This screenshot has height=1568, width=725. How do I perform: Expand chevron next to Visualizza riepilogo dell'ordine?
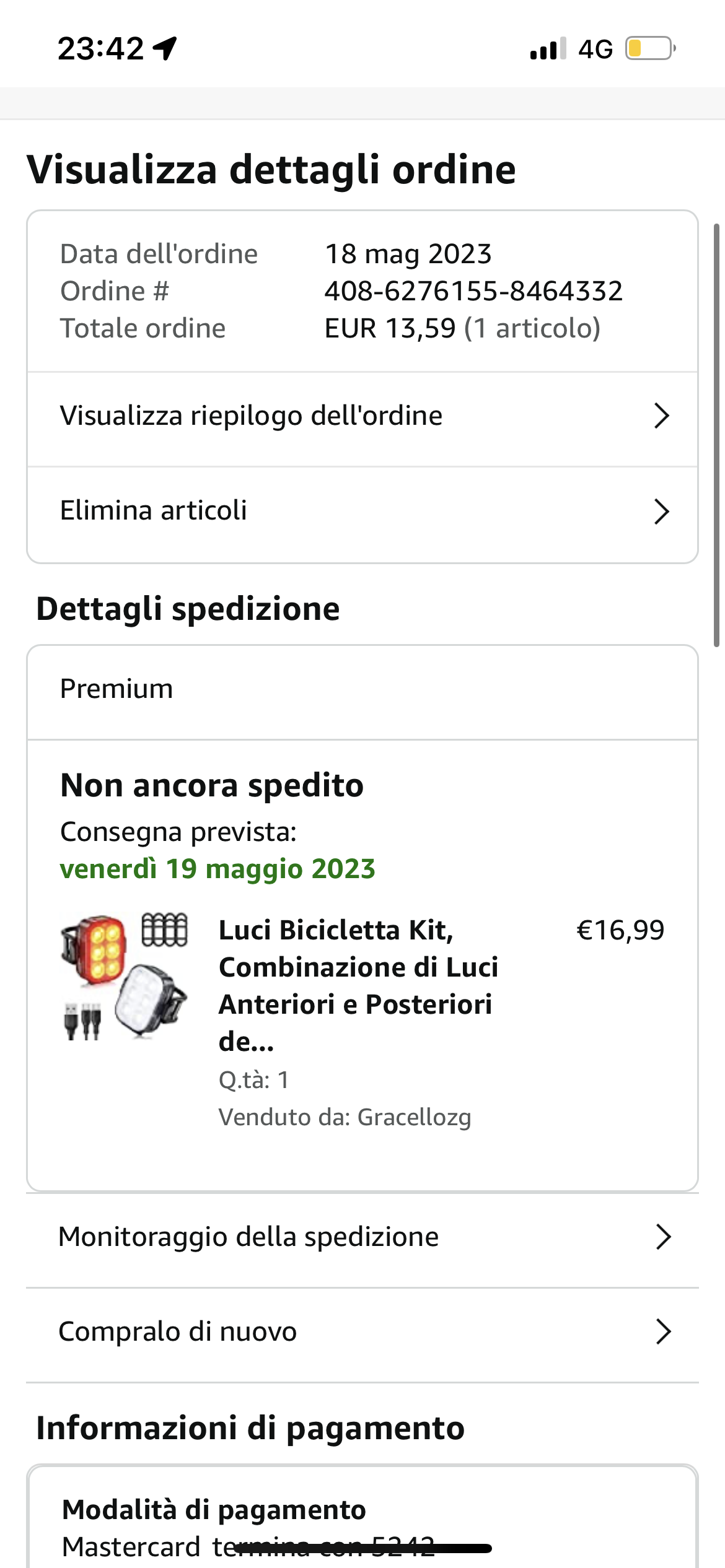click(x=661, y=416)
